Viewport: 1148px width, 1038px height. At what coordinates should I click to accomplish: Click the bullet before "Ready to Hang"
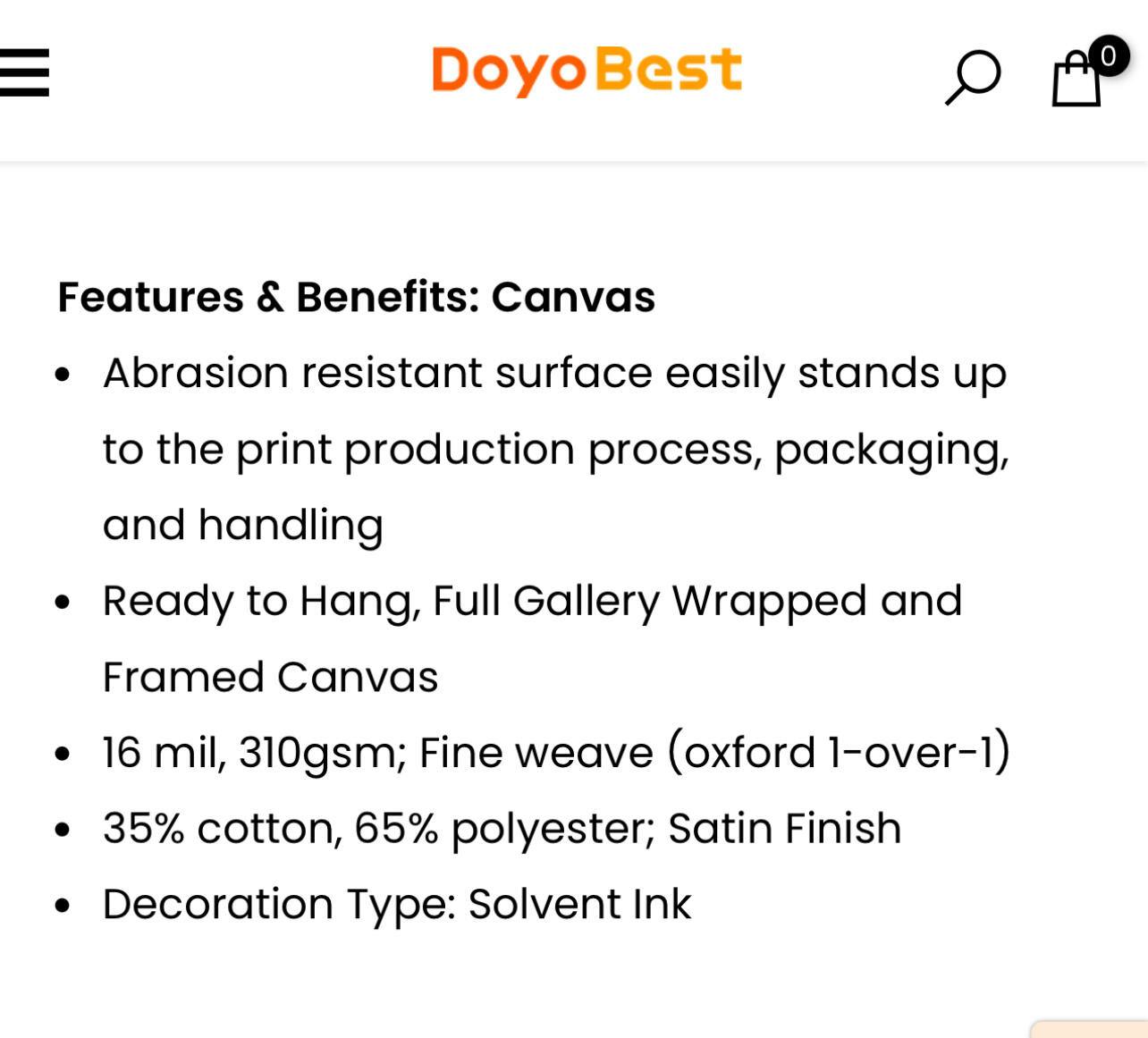(x=62, y=603)
